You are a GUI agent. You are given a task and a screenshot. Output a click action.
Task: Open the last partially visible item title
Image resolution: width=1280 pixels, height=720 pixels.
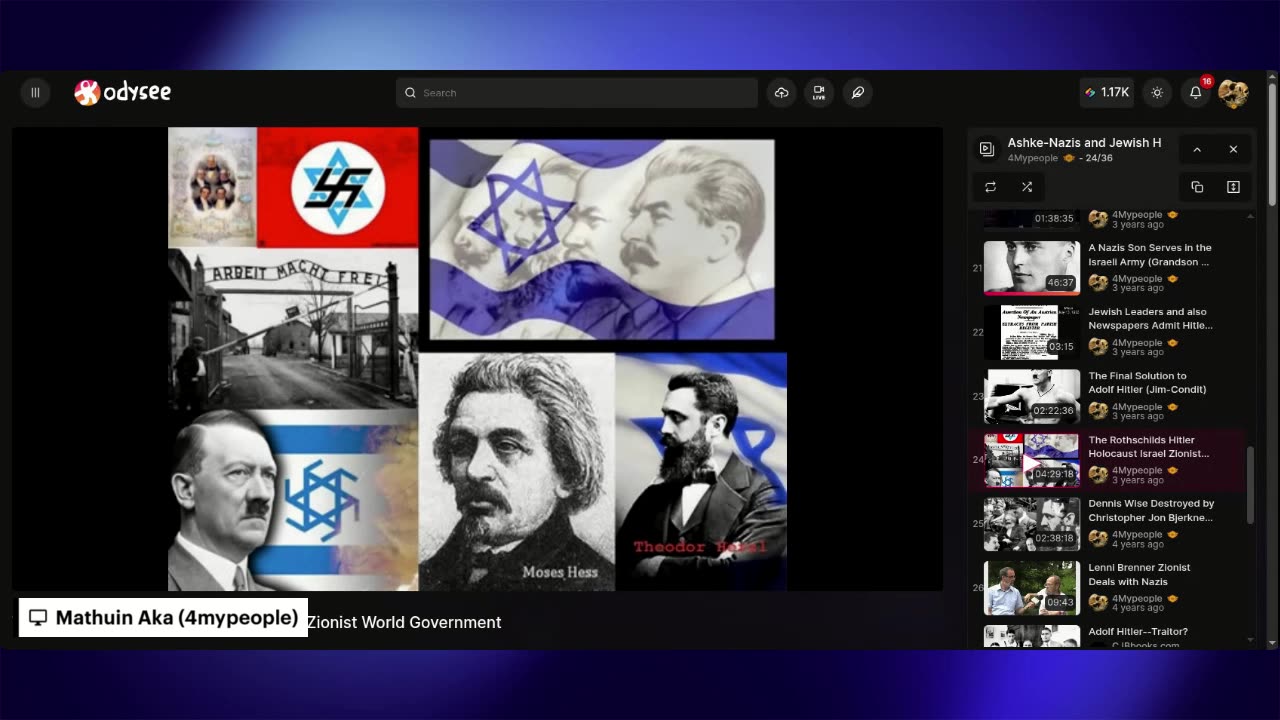click(1138, 631)
